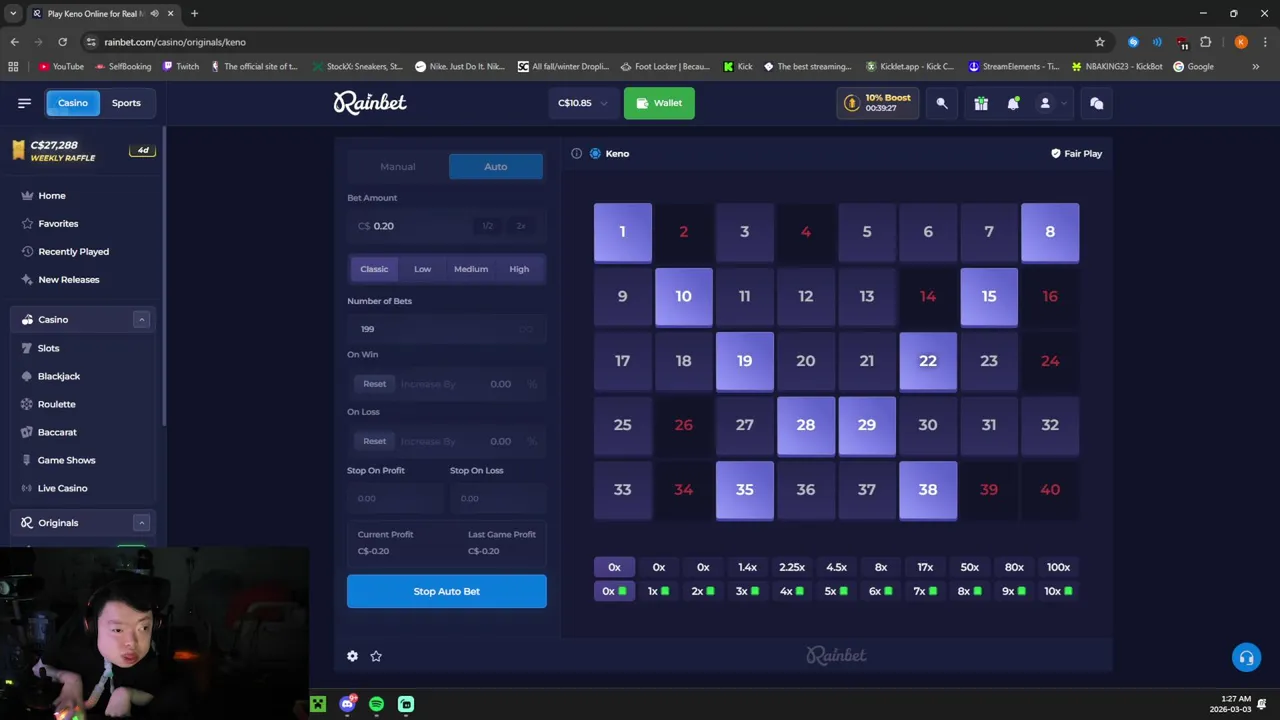Click the Stop On Profit field
The width and height of the screenshot is (1280, 720).
click(395, 498)
